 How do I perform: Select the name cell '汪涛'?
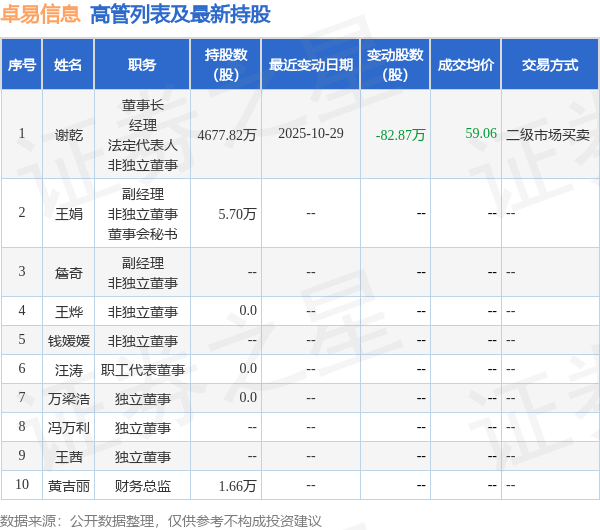coord(68,370)
